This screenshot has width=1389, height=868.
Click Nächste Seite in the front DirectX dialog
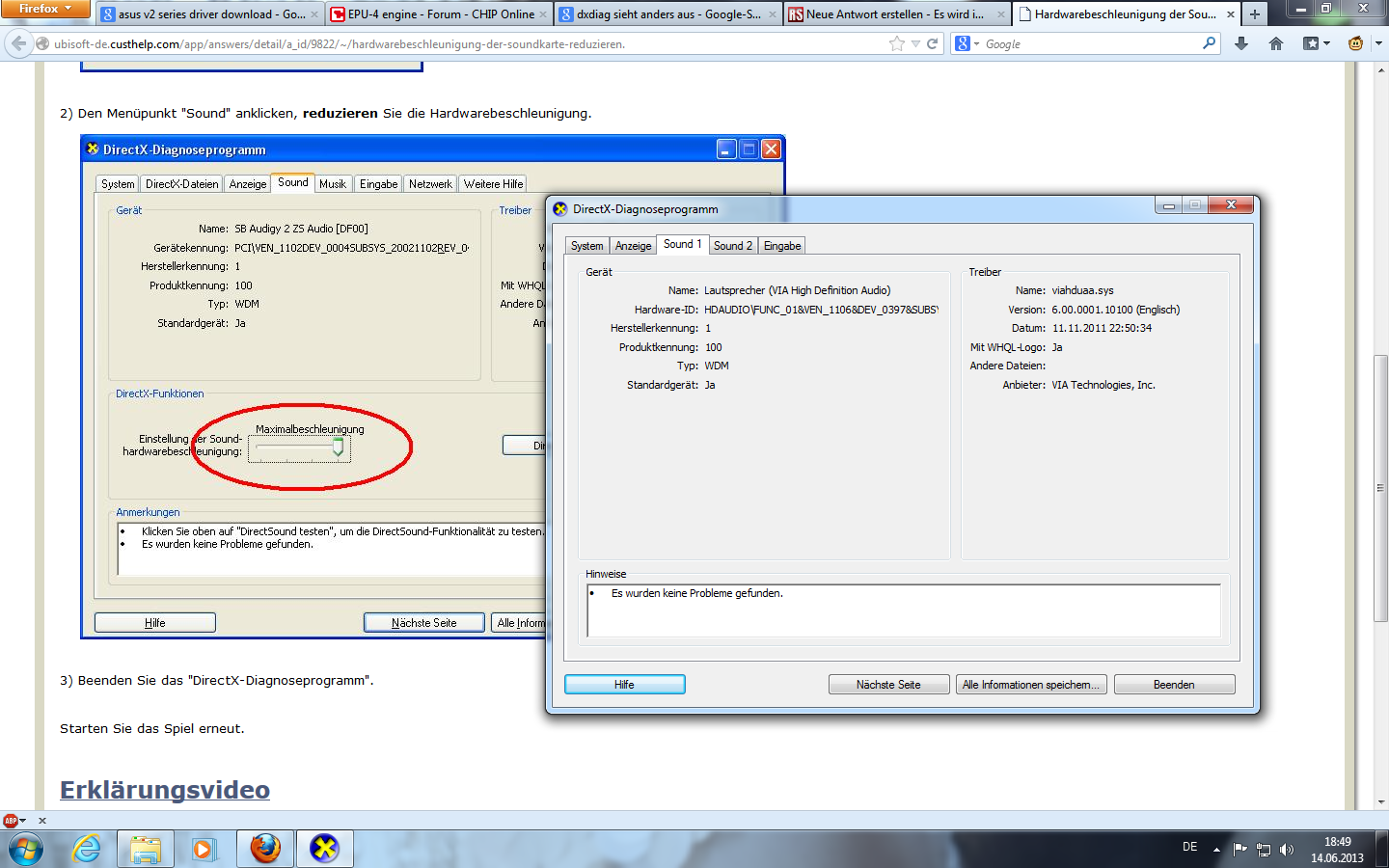coord(888,685)
